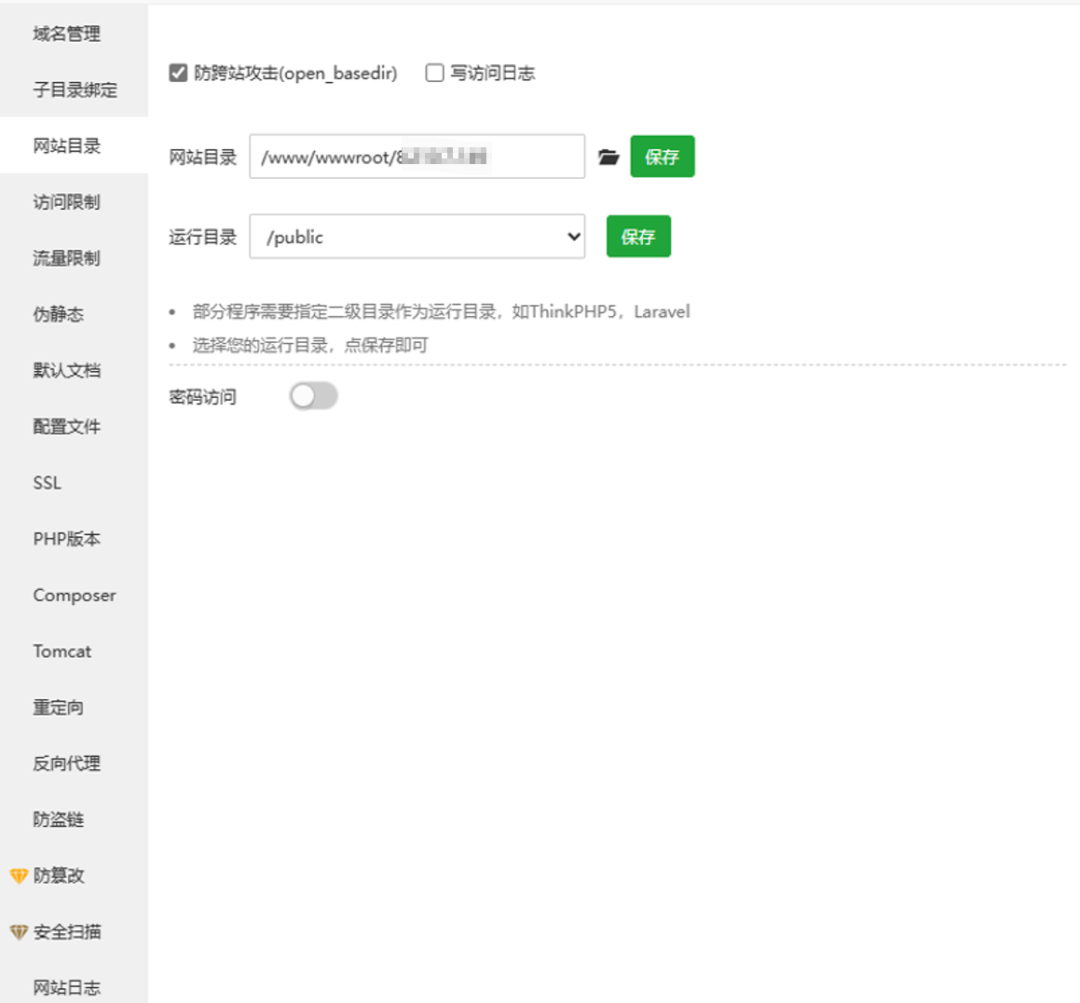Screen dimensions: 1080x1003
Task: Open the SSL settings tab
Action: (x=47, y=483)
